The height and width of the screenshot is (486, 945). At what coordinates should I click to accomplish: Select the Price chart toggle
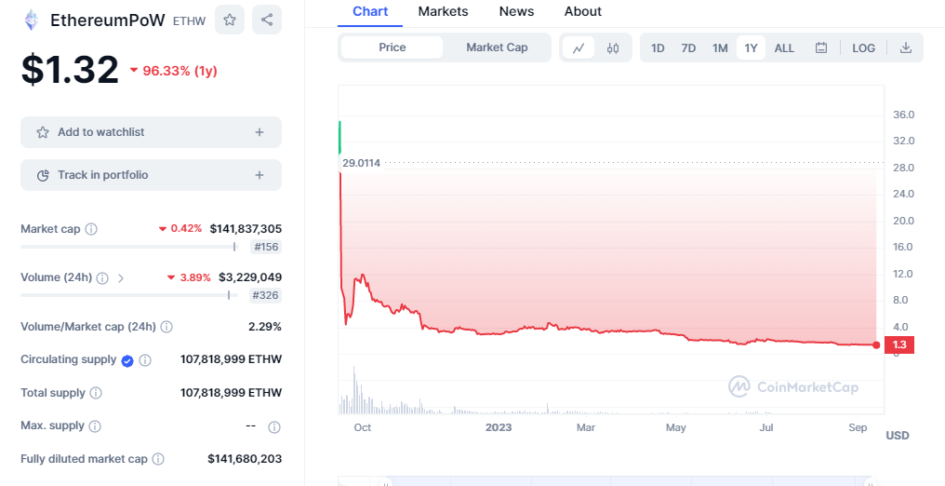coord(392,48)
